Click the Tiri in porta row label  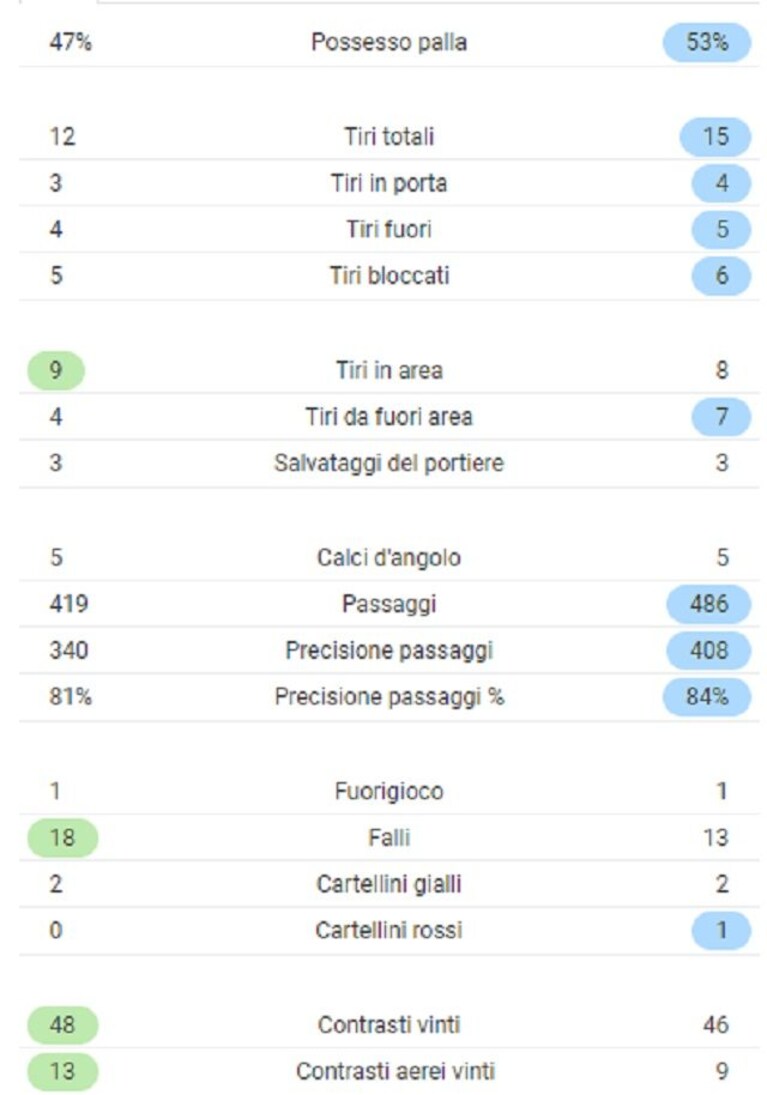tap(389, 183)
